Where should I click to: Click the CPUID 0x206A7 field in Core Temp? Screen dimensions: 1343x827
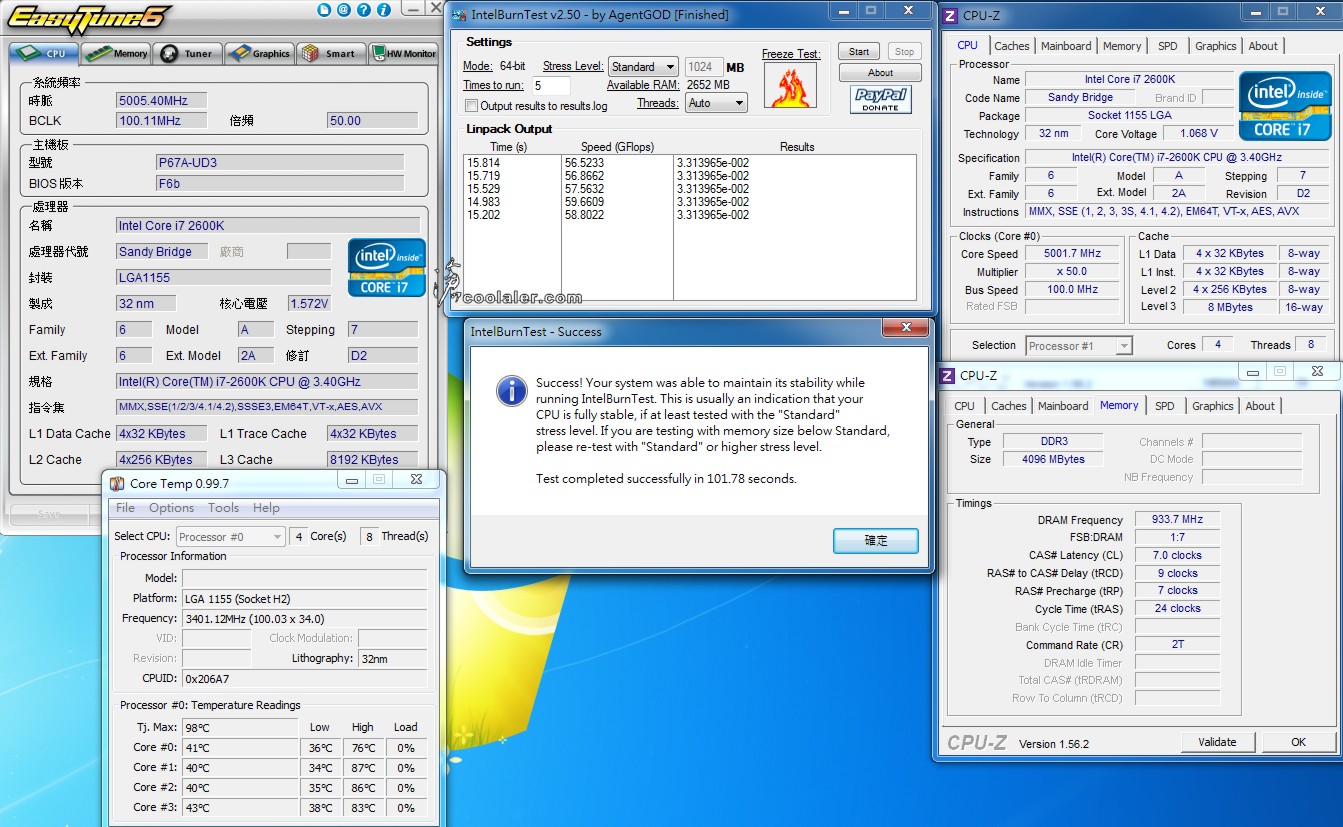click(x=304, y=678)
